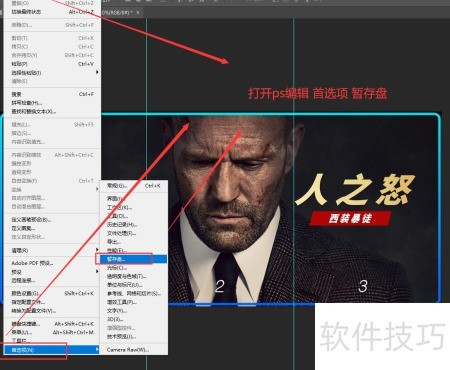Choose 定义图案 define pattern item

click(52, 228)
